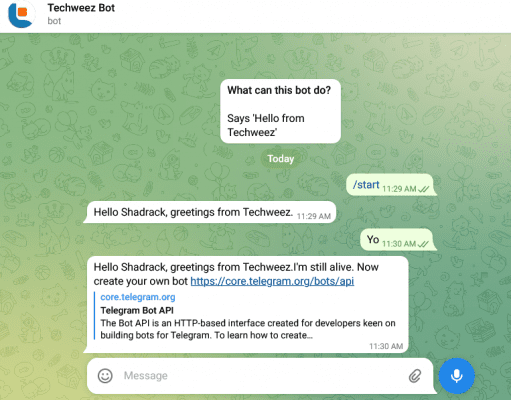Click the /start command text
Screen dimensions: 511x400
coord(366,185)
